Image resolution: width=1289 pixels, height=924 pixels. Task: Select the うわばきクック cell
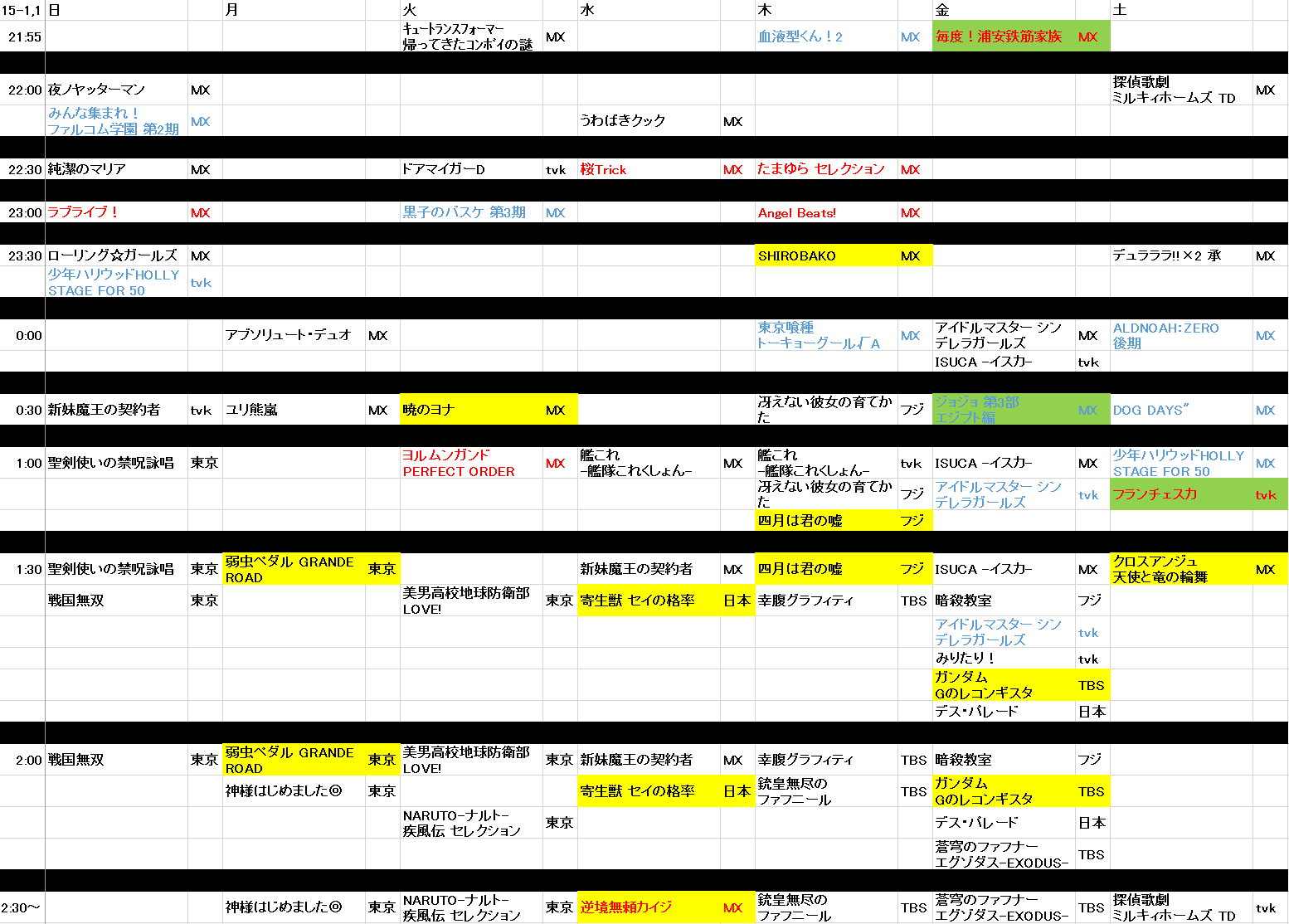(x=649, y=121)
